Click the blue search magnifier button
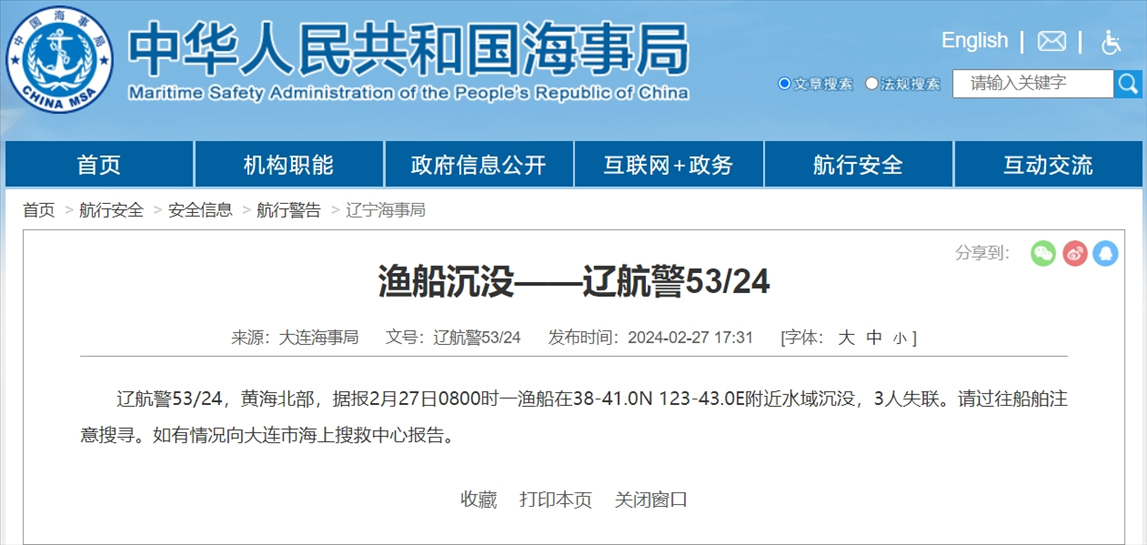This screenshot has width=1147, height=545. tap(1128, 83)
